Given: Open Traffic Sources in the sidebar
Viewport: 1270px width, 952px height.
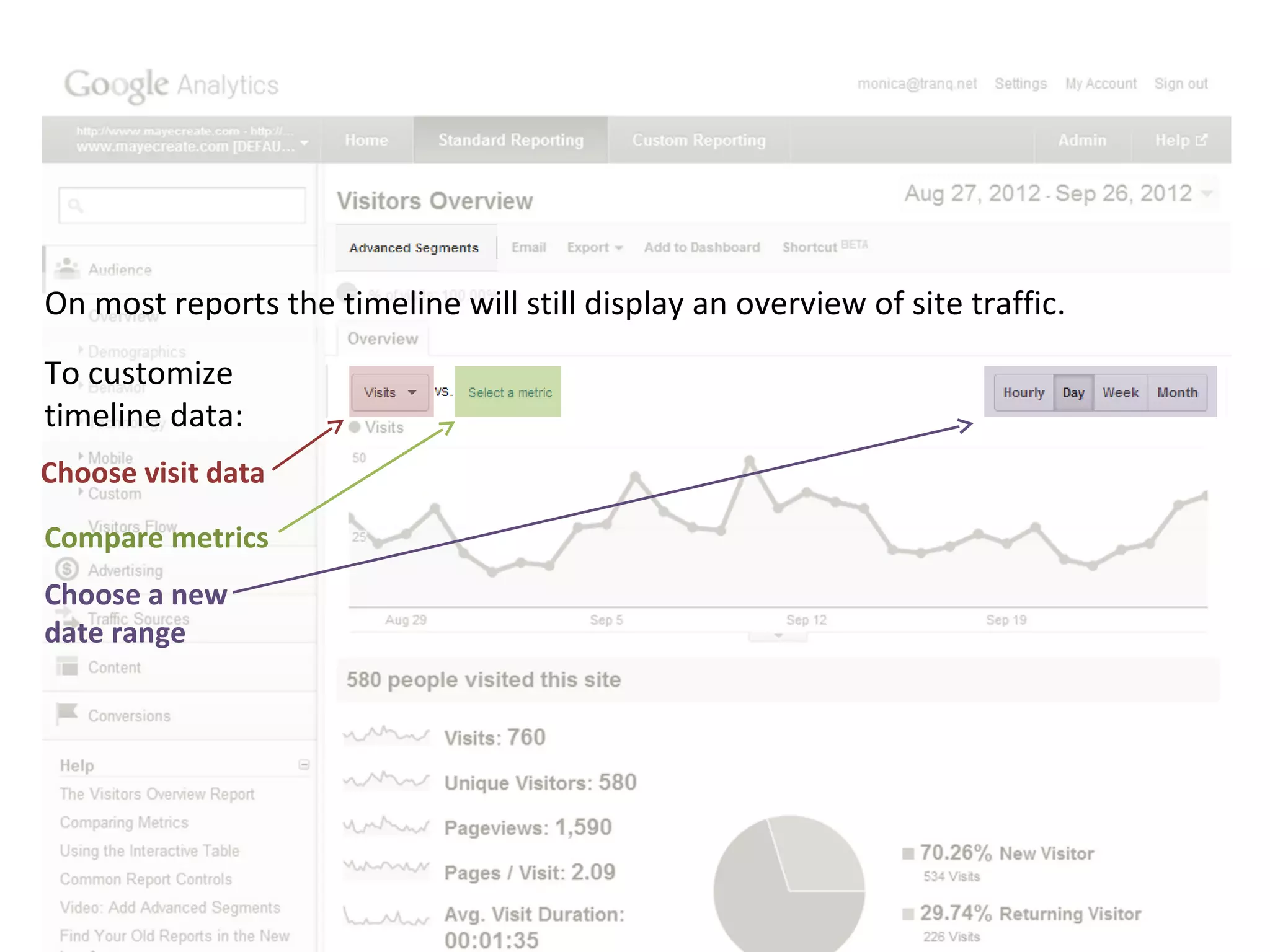Looking at the screenshot, I should [x=138, y=619].
